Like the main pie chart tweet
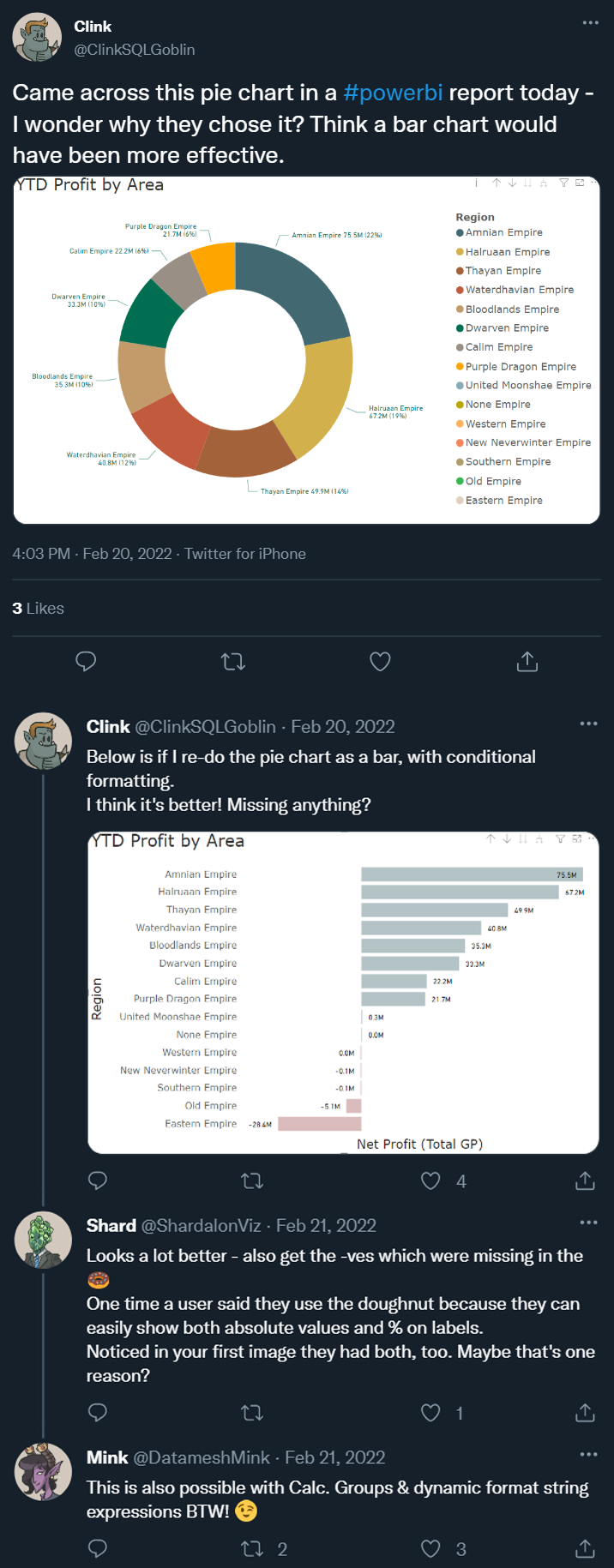The width and height of the screenshot is (614, 1568). pos(380,661)
